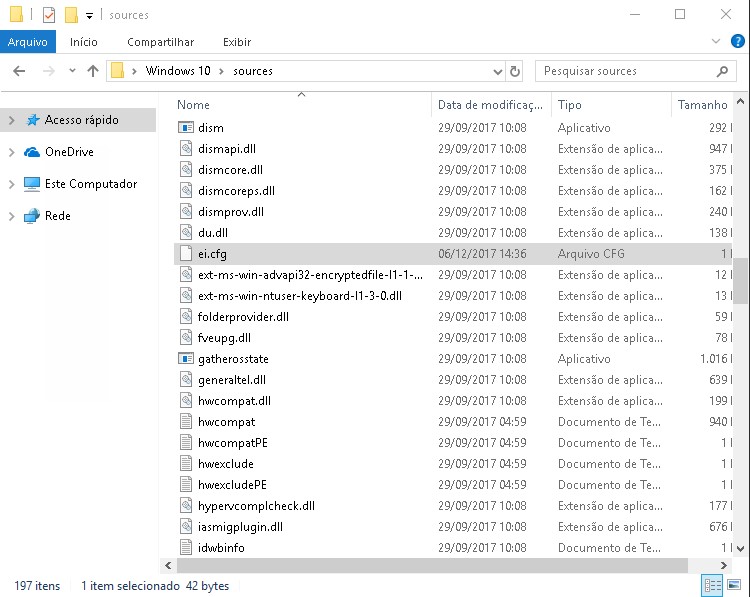Select the dism application icon
The width and height of the screenshot is (750, 597).
tap(186, 128)
